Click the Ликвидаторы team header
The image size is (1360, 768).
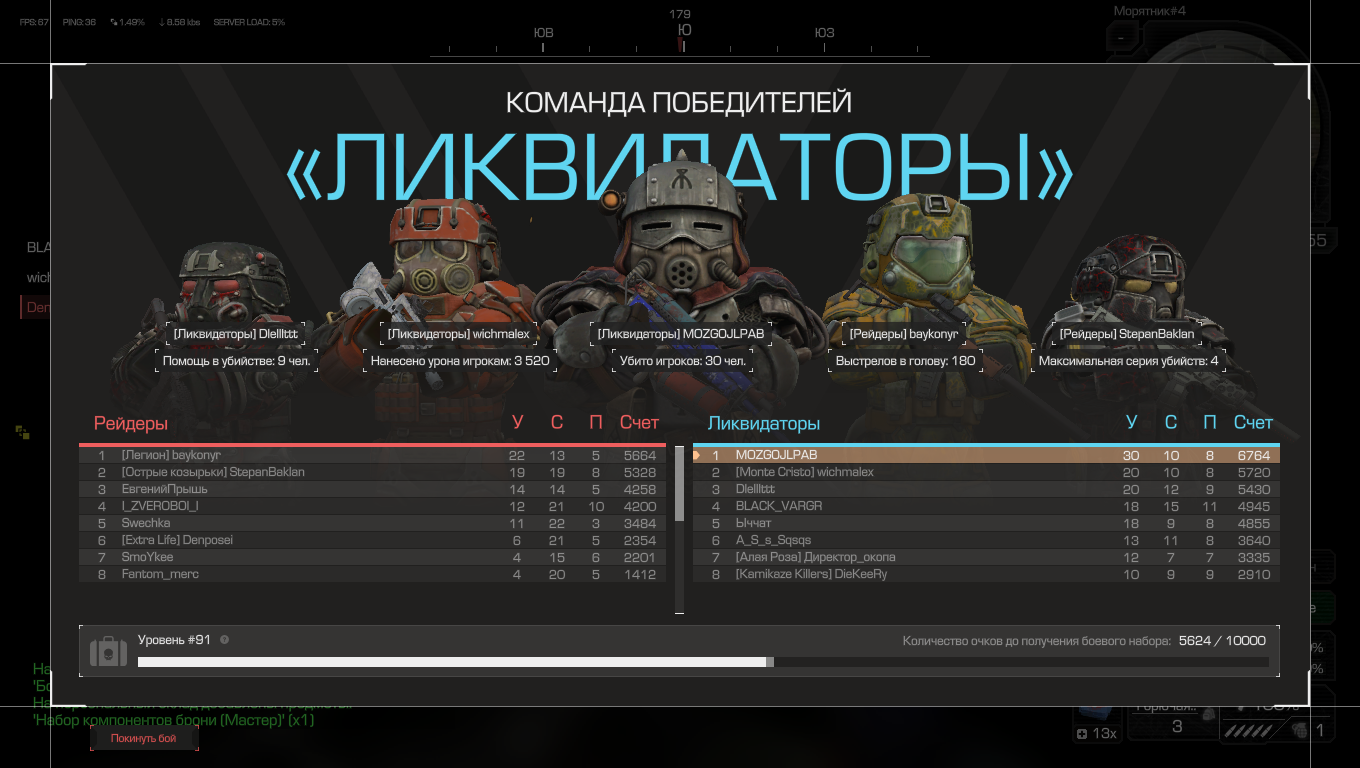coord(764,423)
